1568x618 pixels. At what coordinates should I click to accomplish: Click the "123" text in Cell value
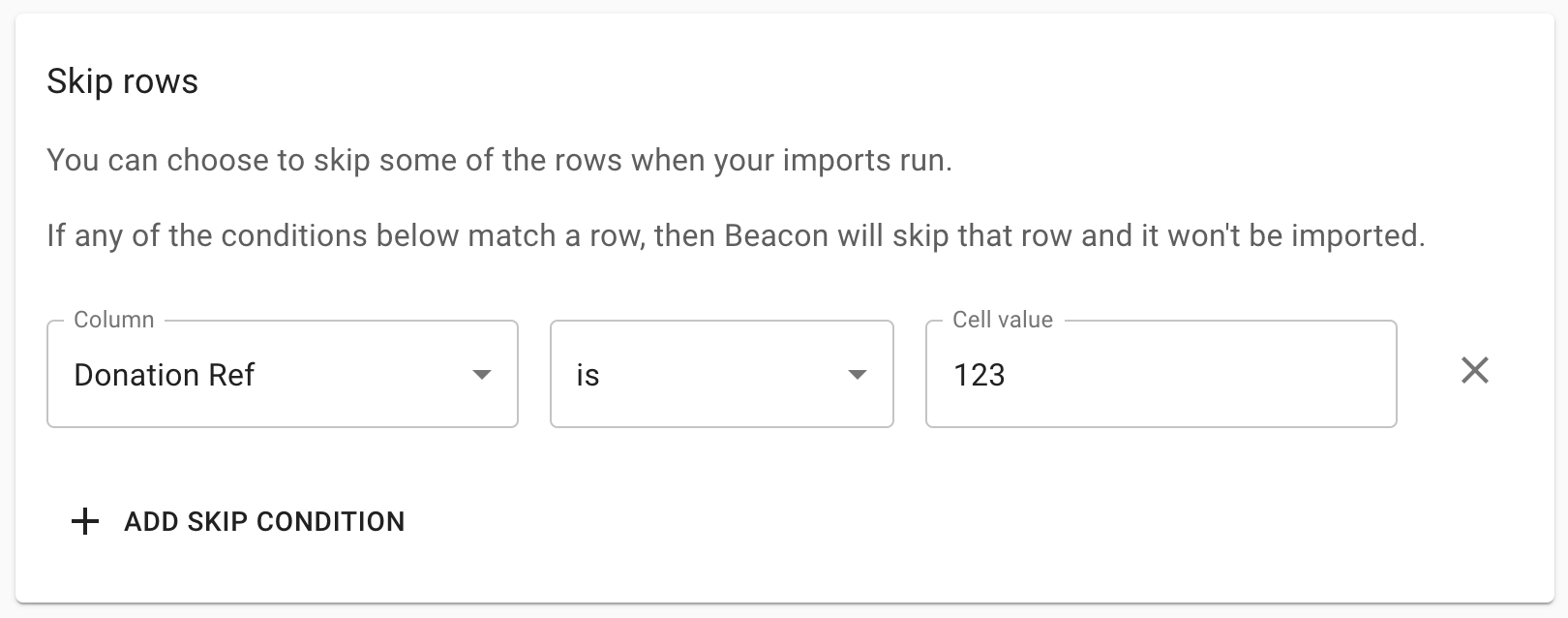pos(979,375)
